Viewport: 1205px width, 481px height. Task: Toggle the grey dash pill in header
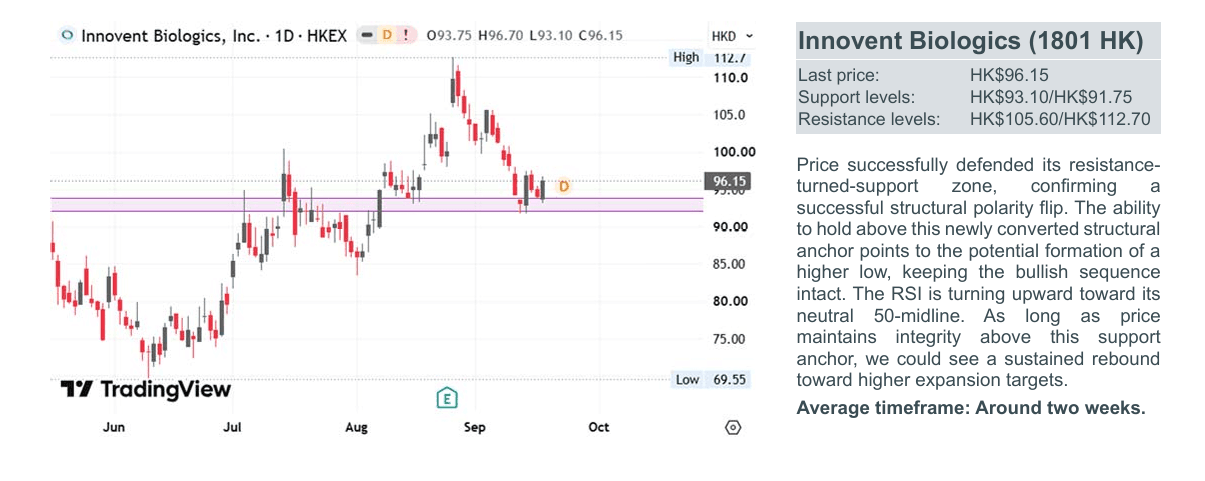367,35
